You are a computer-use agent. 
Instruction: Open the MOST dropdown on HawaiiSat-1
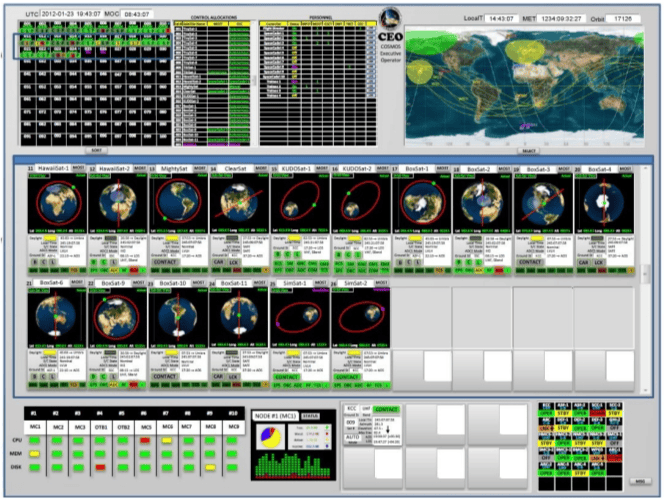[78, 170]
